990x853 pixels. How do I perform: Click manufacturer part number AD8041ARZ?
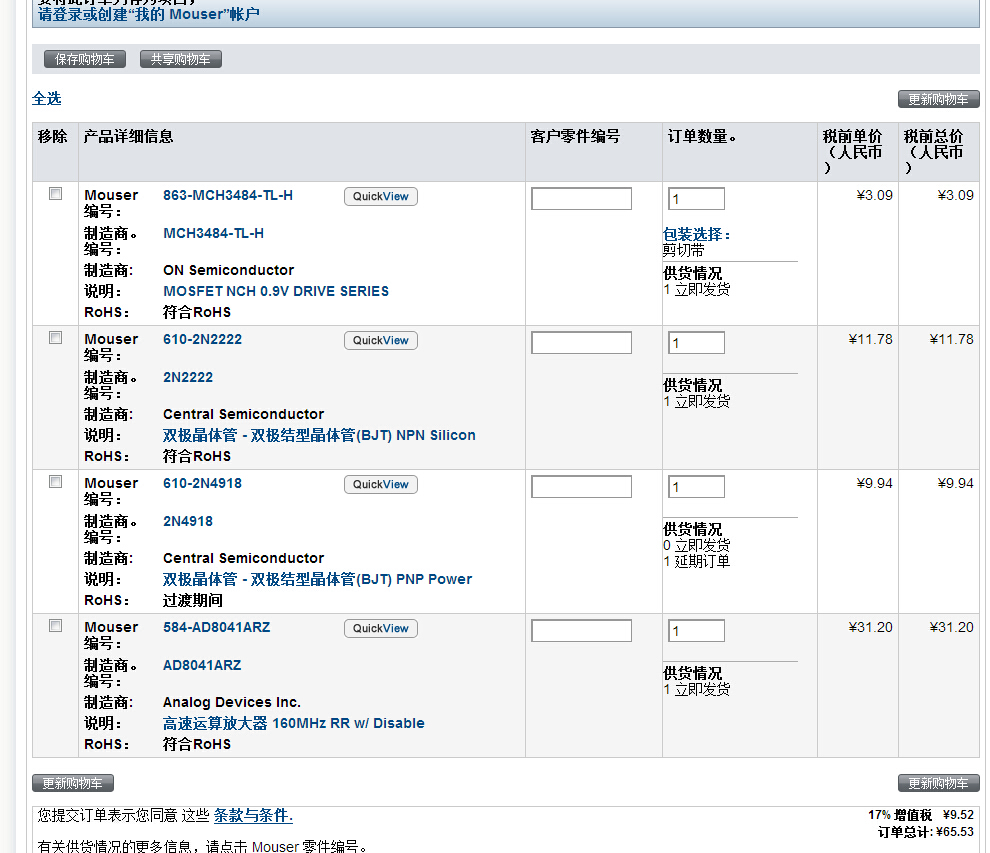[202, 665]
